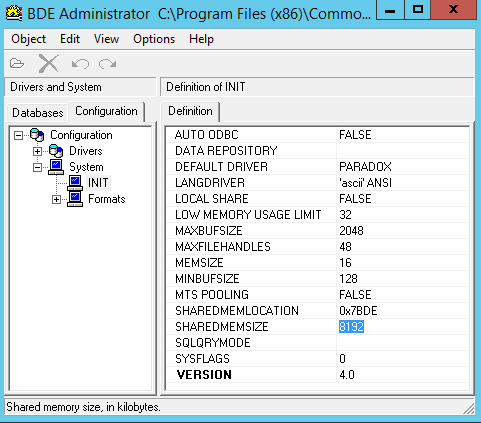
Task: Select the Definition tab
Action: (x=190, y=111)
